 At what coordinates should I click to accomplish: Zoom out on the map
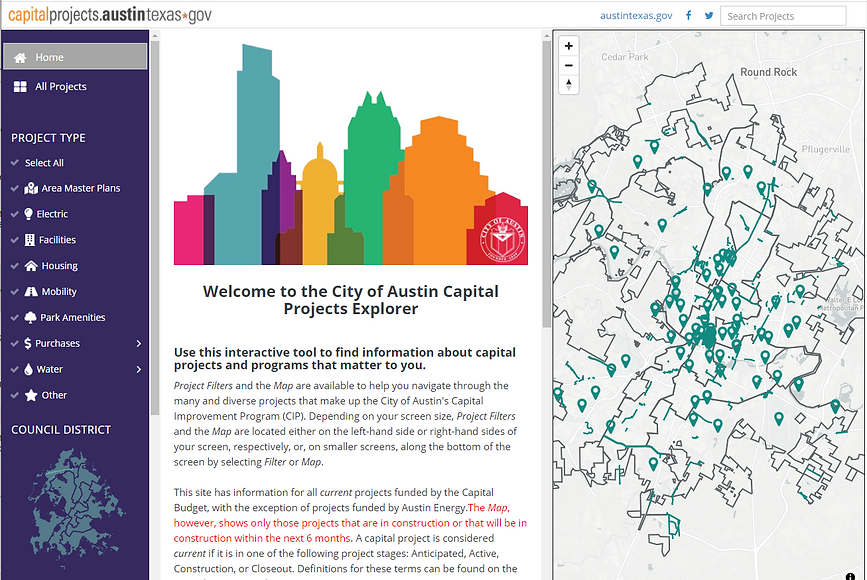(568, 65)
